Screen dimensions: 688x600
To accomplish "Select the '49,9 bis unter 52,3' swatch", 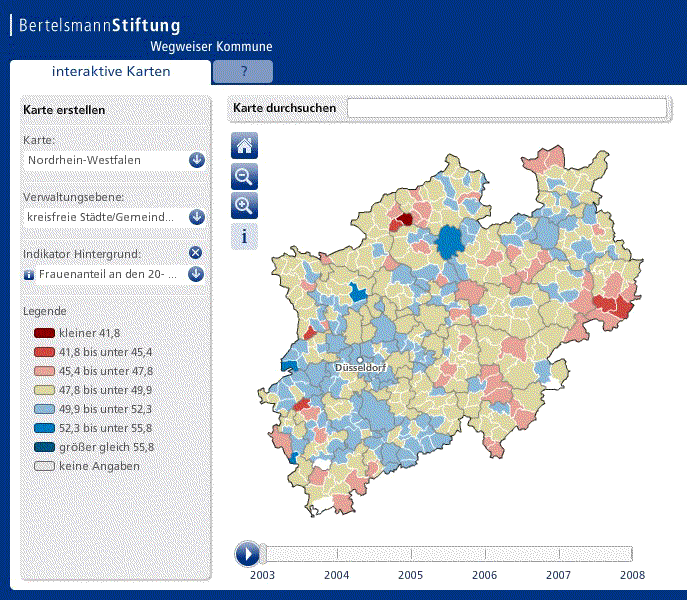I will 44,409.
